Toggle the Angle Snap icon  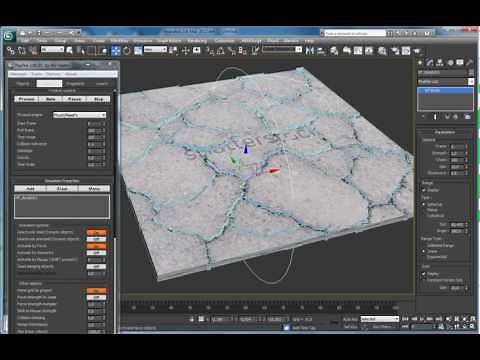pos(220,51)
